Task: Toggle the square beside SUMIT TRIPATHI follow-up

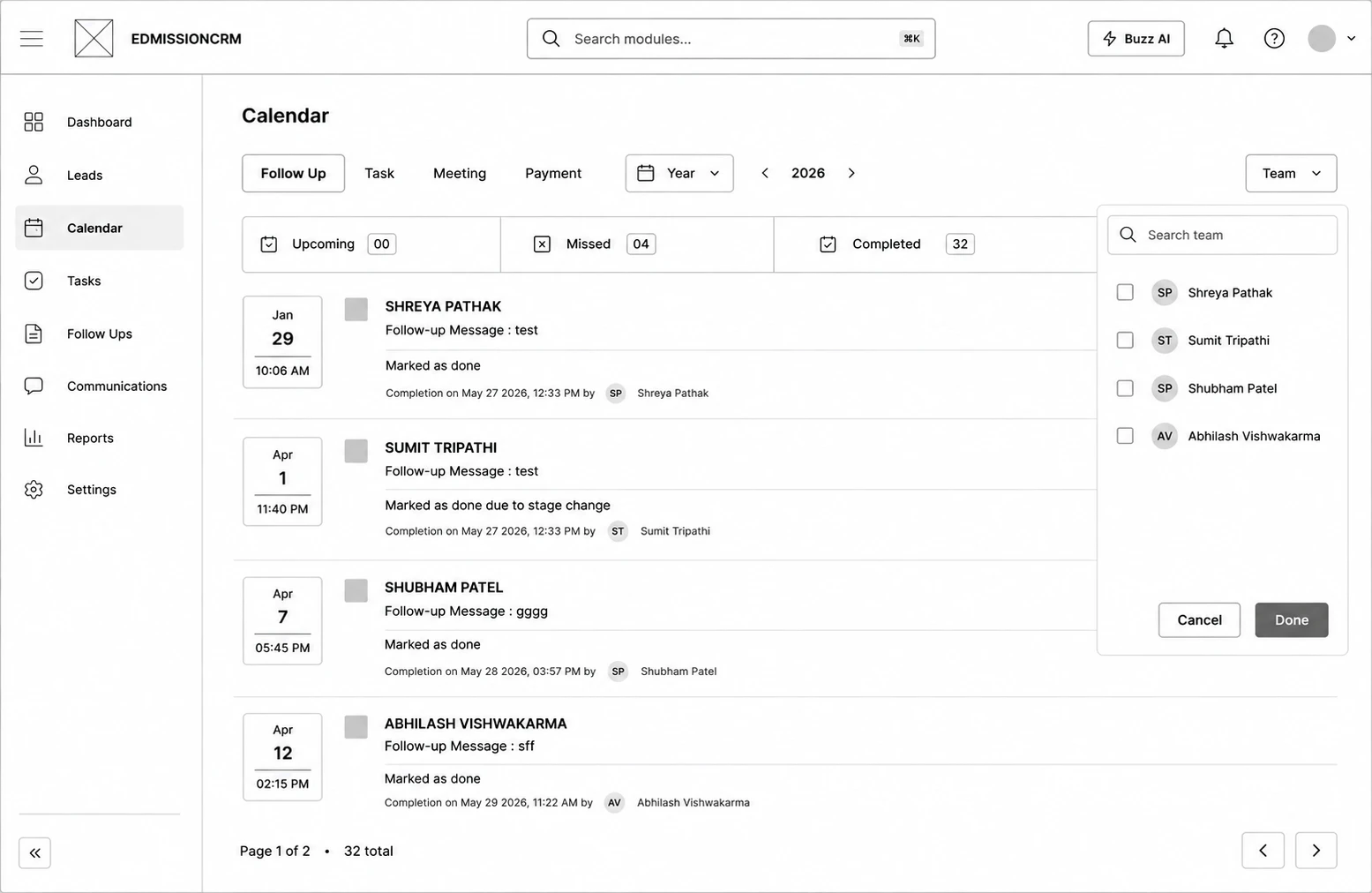Action: coord(356,451)
